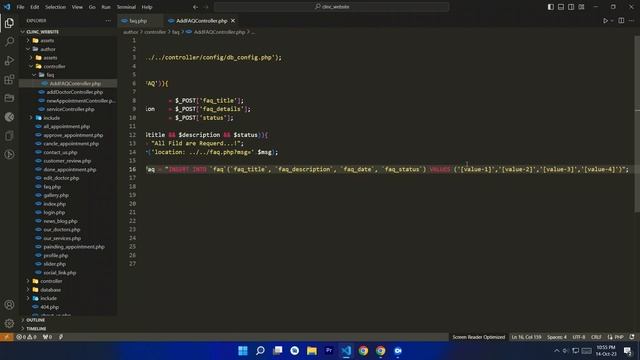Open Windows taskbar search
Image resolution: width=640 pixels, height=360 pixels.
pyautogui.click(x=260, y=351)
